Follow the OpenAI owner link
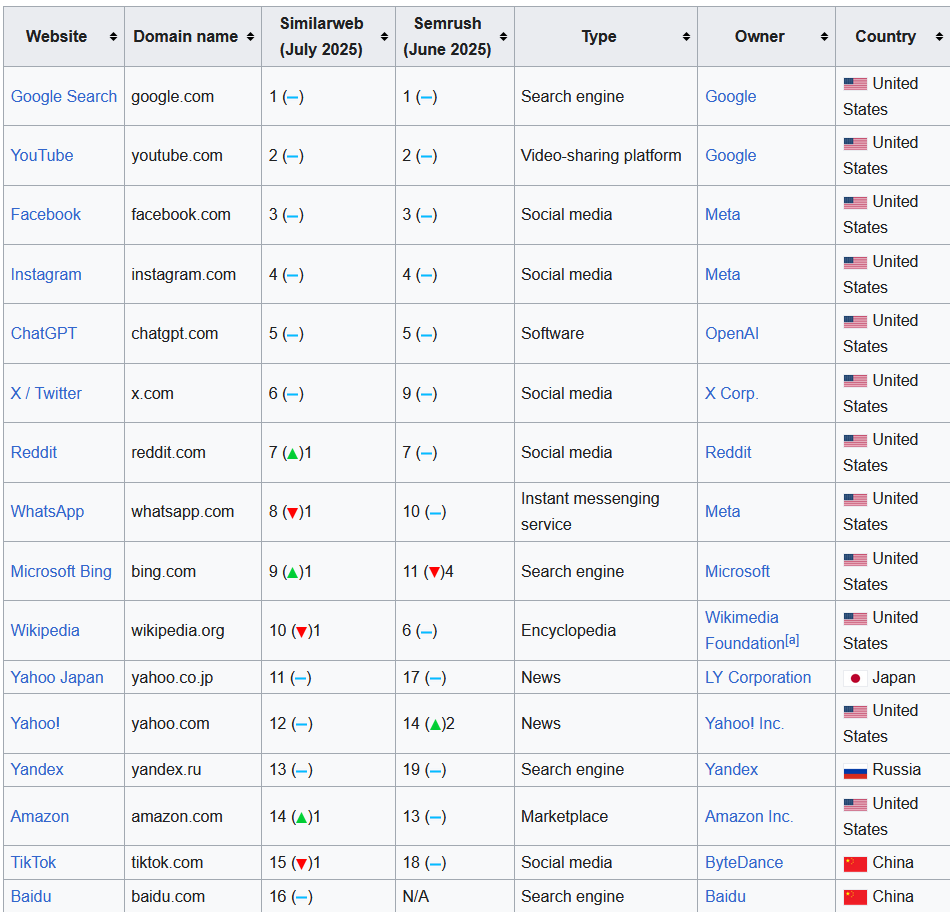Image resolution: width=950 pixels, height=912 pixels. 732,333
